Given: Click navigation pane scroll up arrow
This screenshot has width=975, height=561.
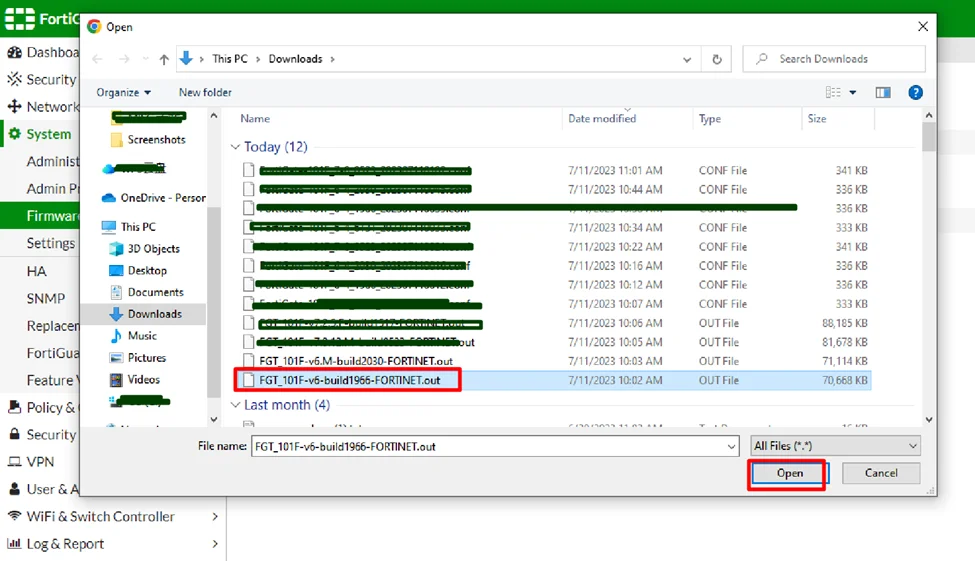Looking at the screenshot, I should (214, 116).
